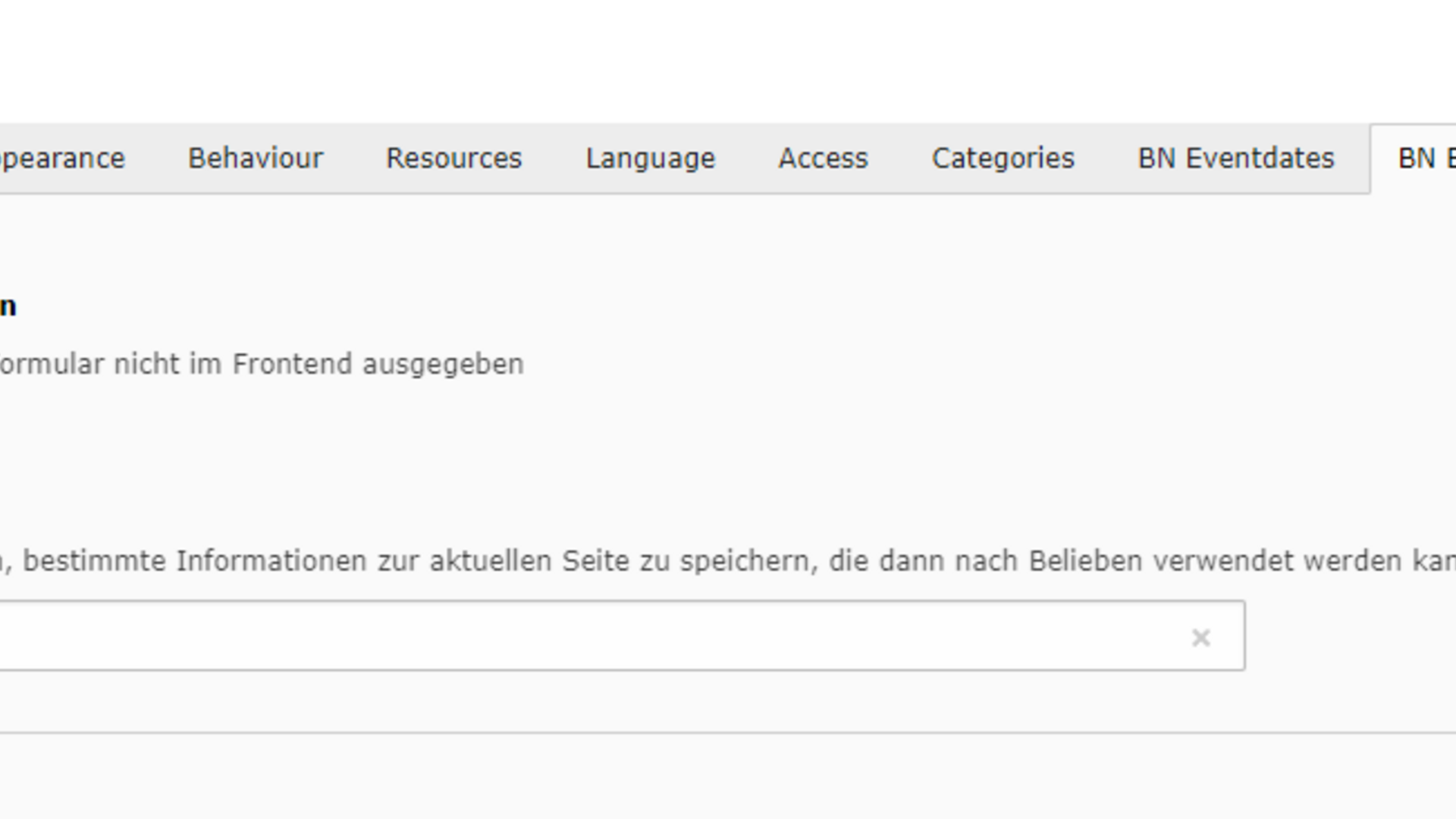
Task: Toggle the 'nicht im Frontend ausgegeben' option label
Action: 262,364
